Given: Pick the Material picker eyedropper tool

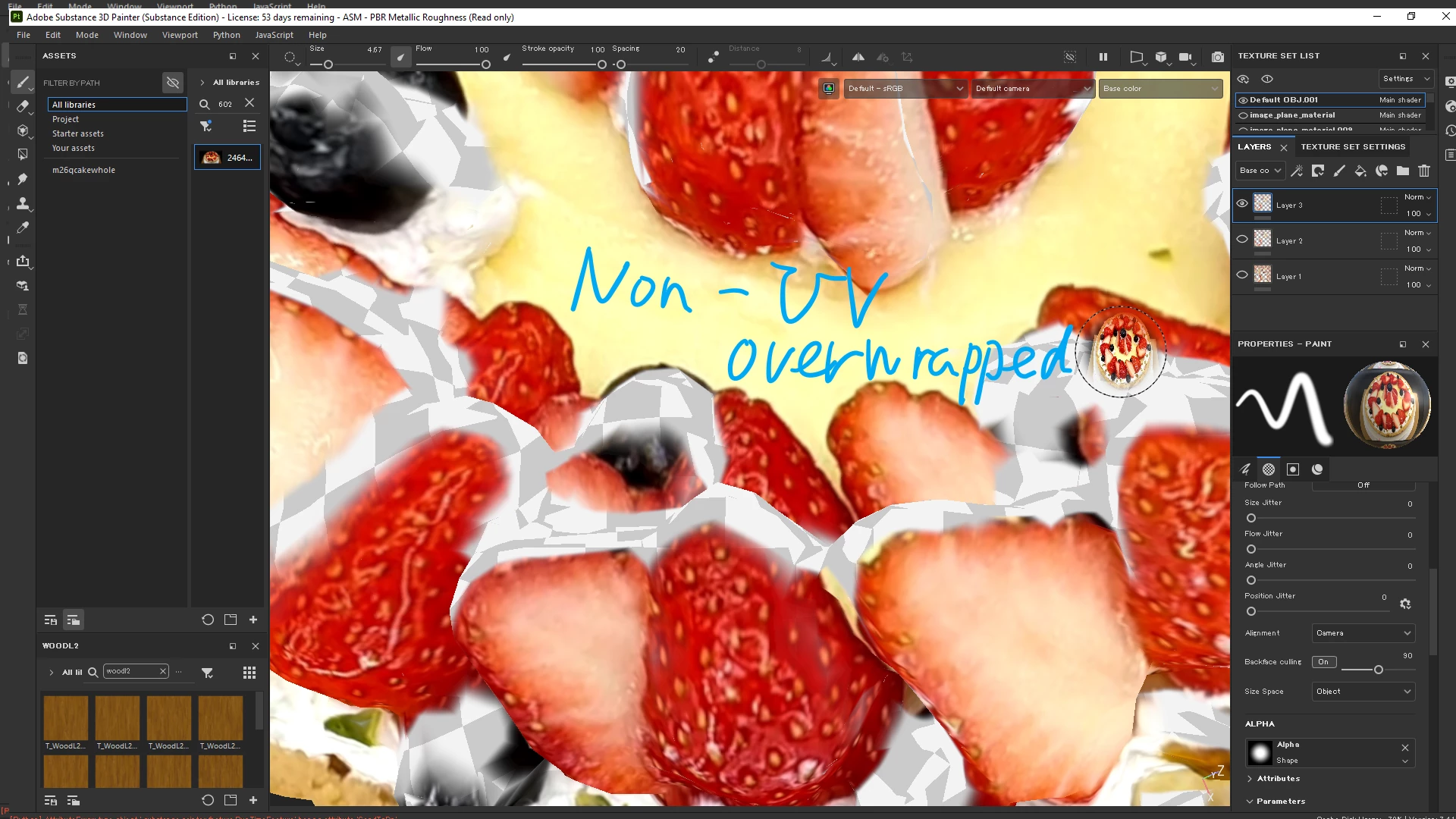Looking at the screenshot, I should [23, 227].
